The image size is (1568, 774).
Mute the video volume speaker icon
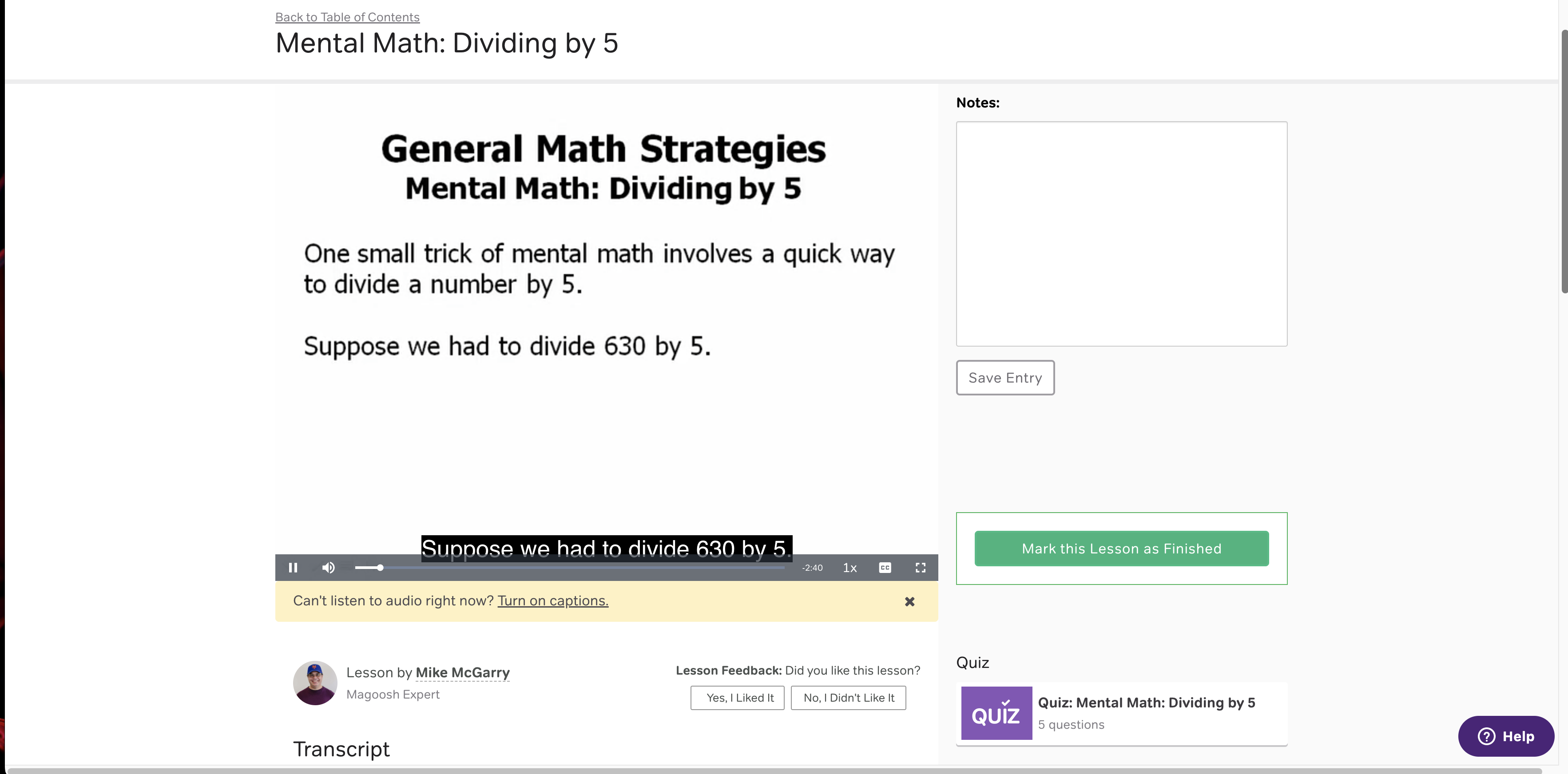point(328,567)
